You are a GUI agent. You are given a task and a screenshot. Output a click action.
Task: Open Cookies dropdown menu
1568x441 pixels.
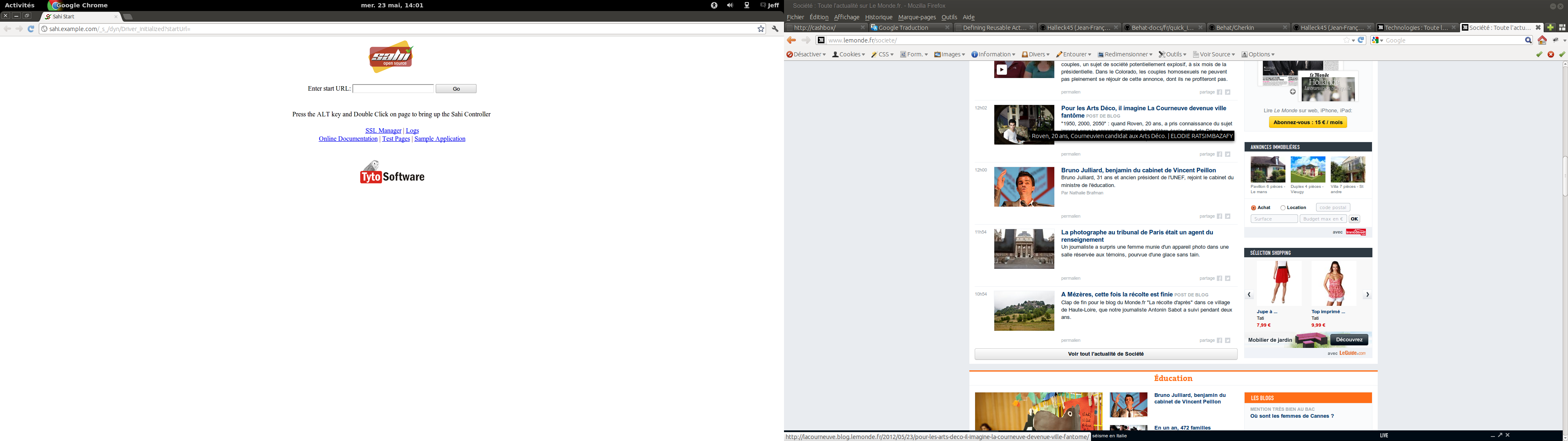pos(849,54)
